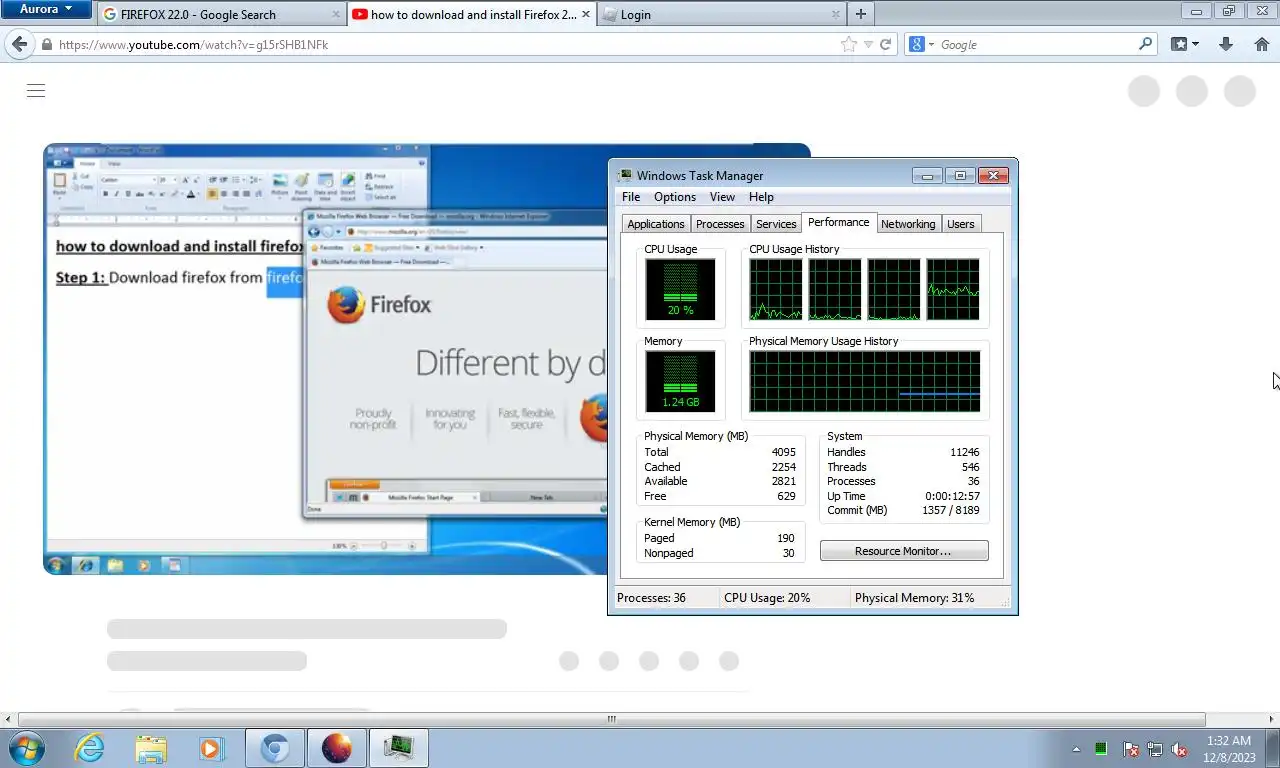Click the muted volume tray icon
1280x768 pixels.
click(1179, 749)
